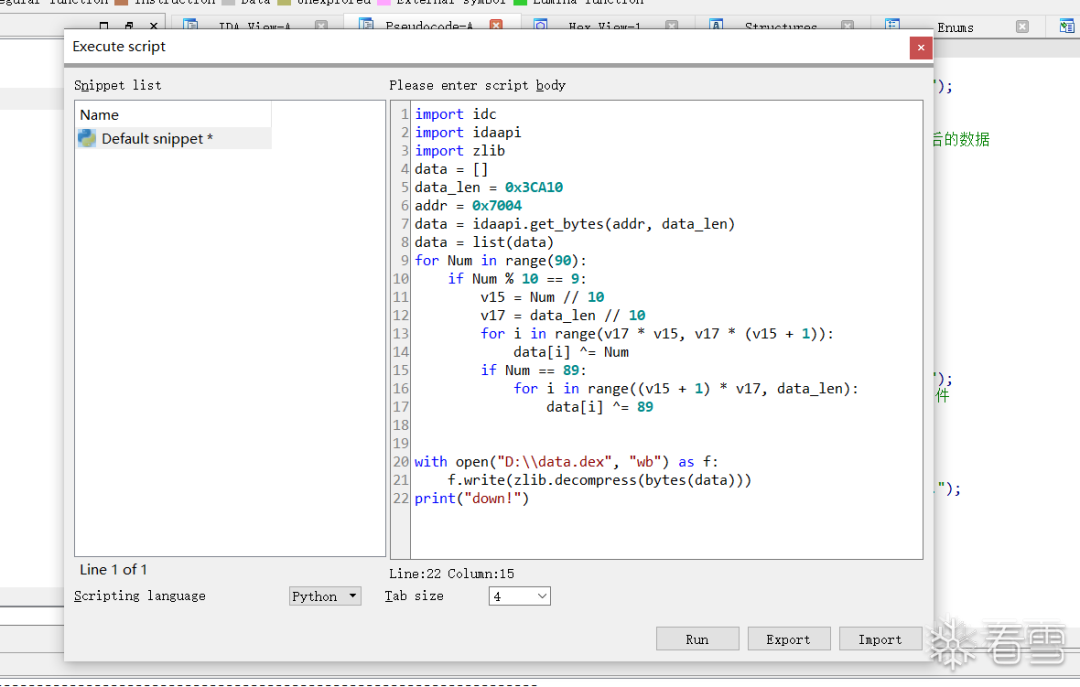
Task: Close the Enums tab
Action: pos(1022,27)
